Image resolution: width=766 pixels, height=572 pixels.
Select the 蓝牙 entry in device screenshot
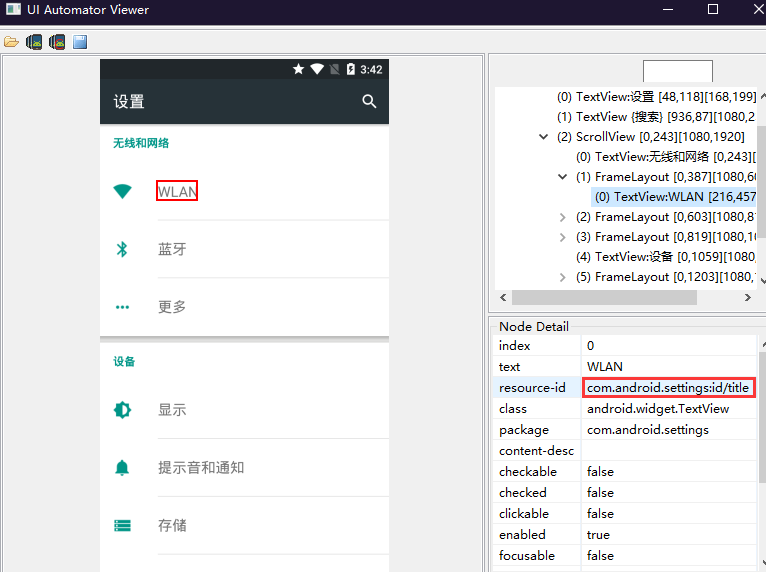click(x=172, y=249)
